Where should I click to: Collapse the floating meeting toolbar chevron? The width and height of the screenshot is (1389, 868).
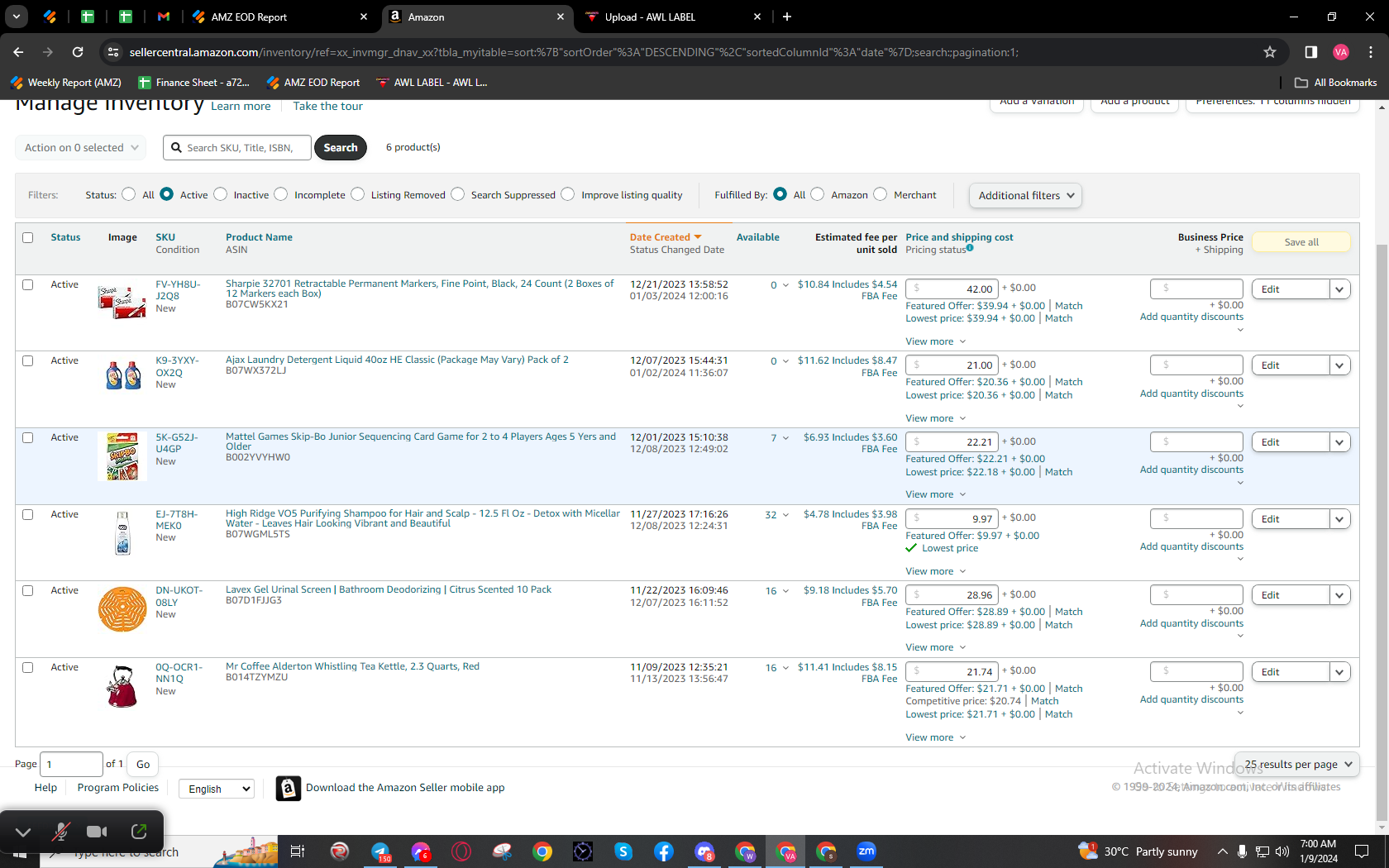(23, 832)
